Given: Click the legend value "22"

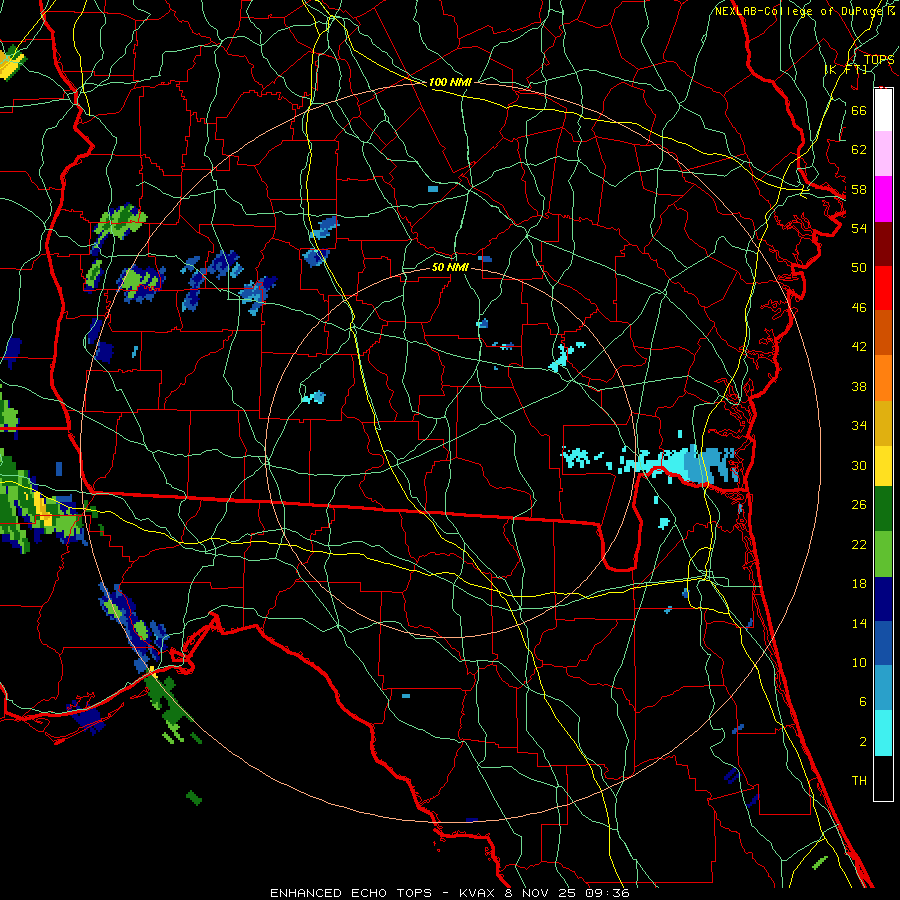Looking at the screenshot, I should tap(859, 544).
